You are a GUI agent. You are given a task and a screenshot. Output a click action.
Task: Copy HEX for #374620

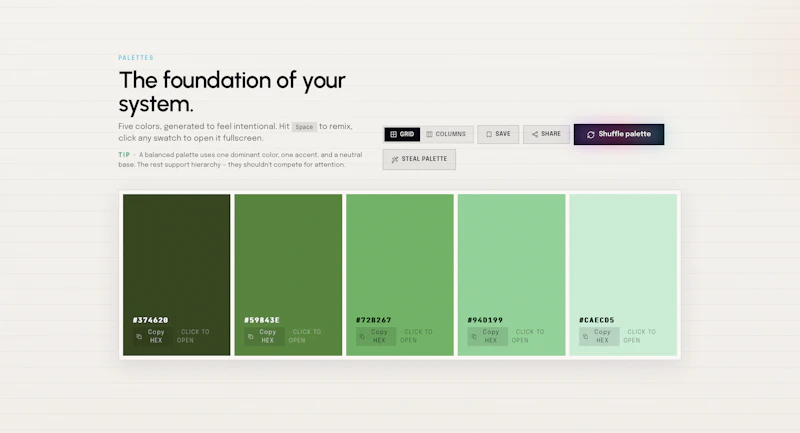pyautogui.click(x=153, y=336)
